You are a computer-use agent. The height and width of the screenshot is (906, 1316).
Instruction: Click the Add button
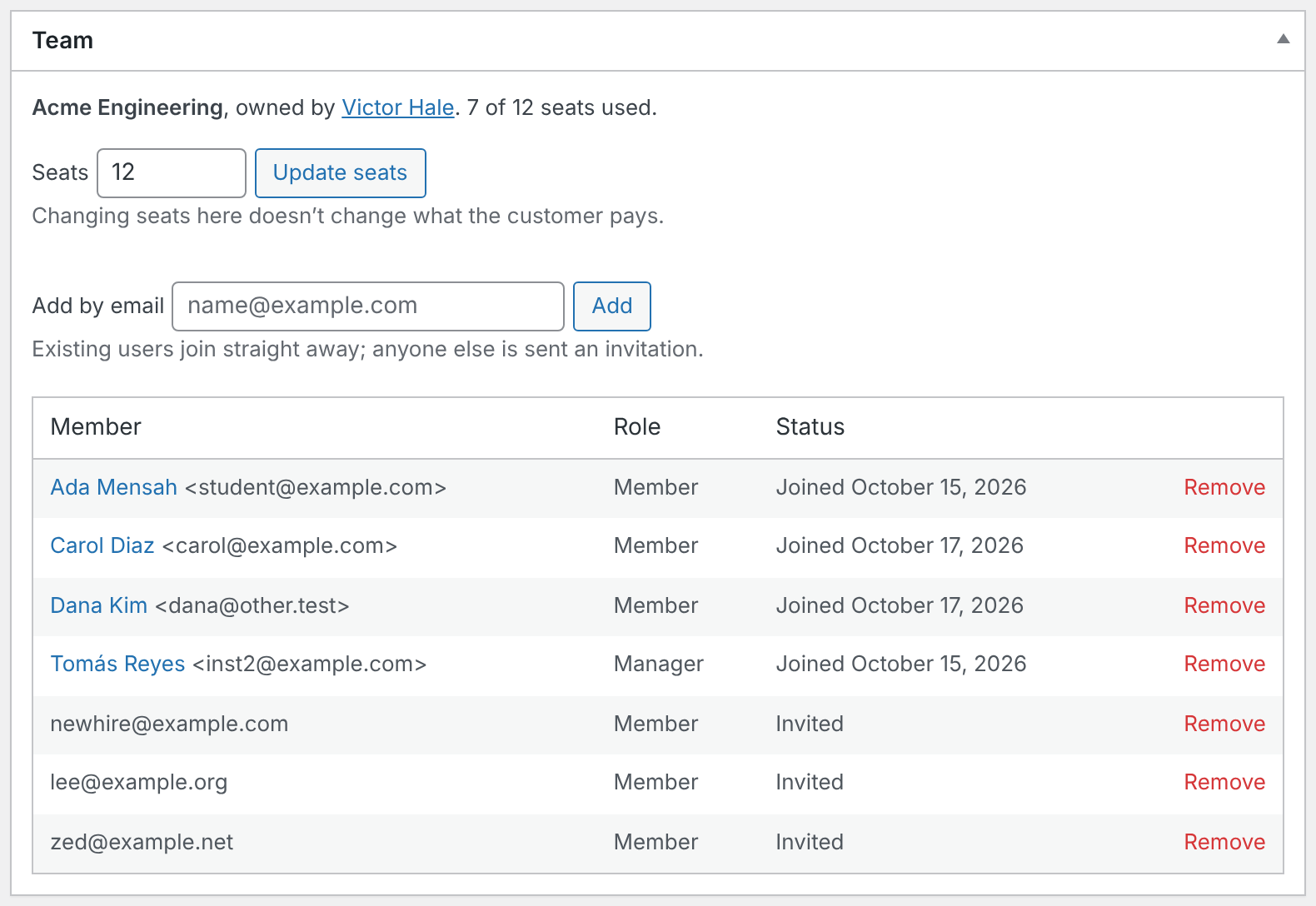pyautogui.click(x=612, y=306)
